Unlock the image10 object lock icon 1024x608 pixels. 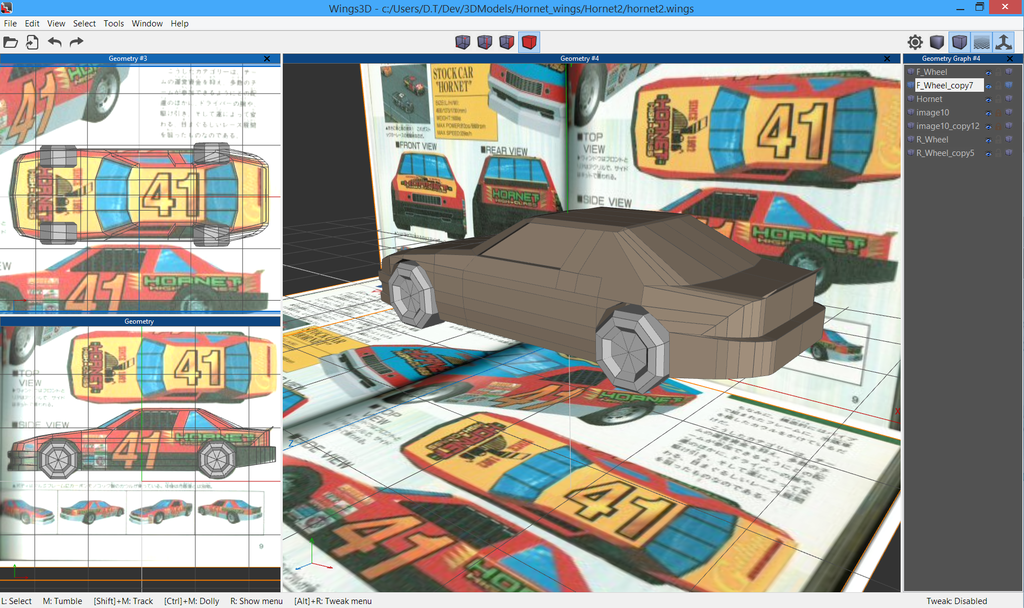998,113
